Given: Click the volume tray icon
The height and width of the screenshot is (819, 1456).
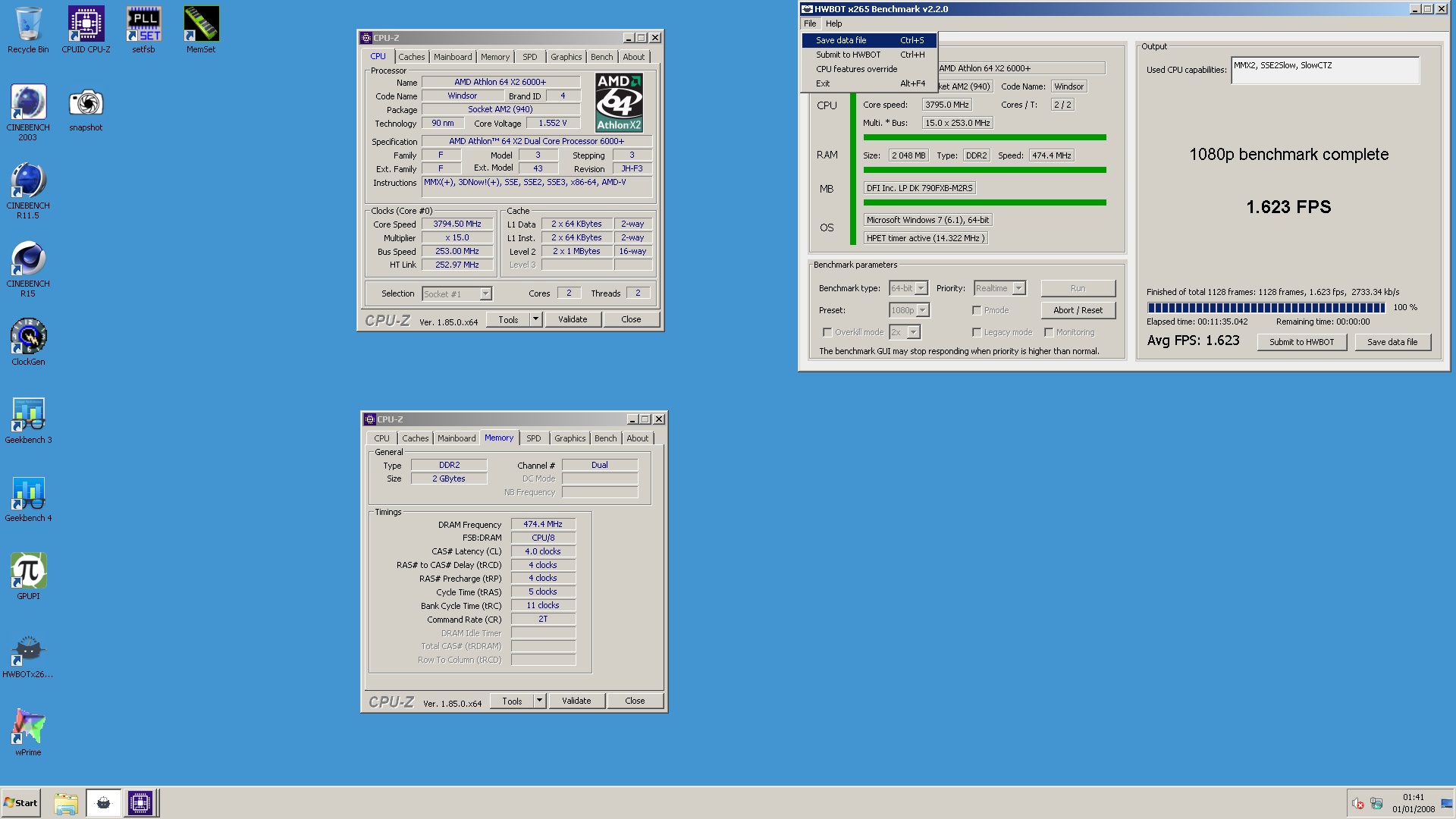Looking at the screenshot, I should (1357, 804).
